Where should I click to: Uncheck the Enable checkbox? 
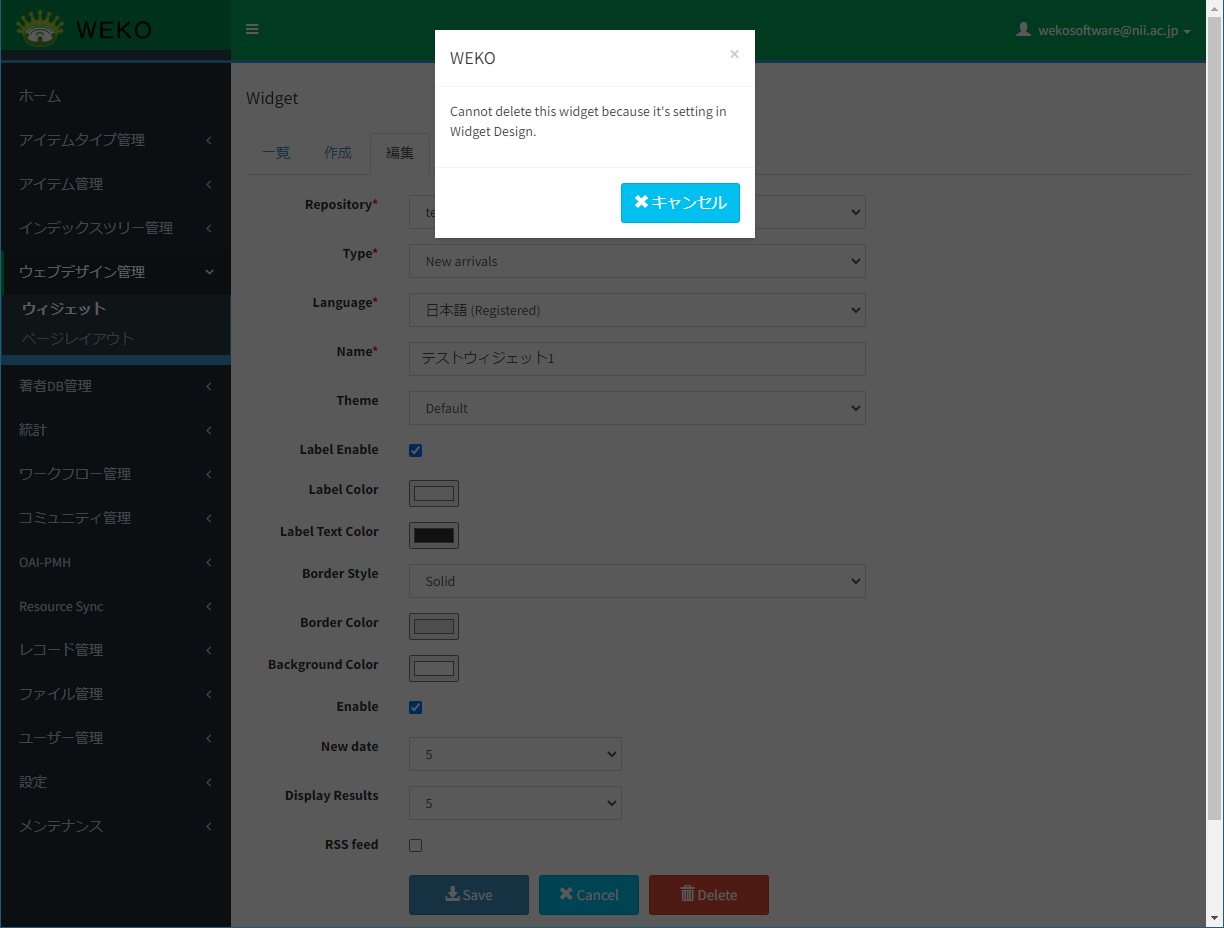click(x=416, y=708)
